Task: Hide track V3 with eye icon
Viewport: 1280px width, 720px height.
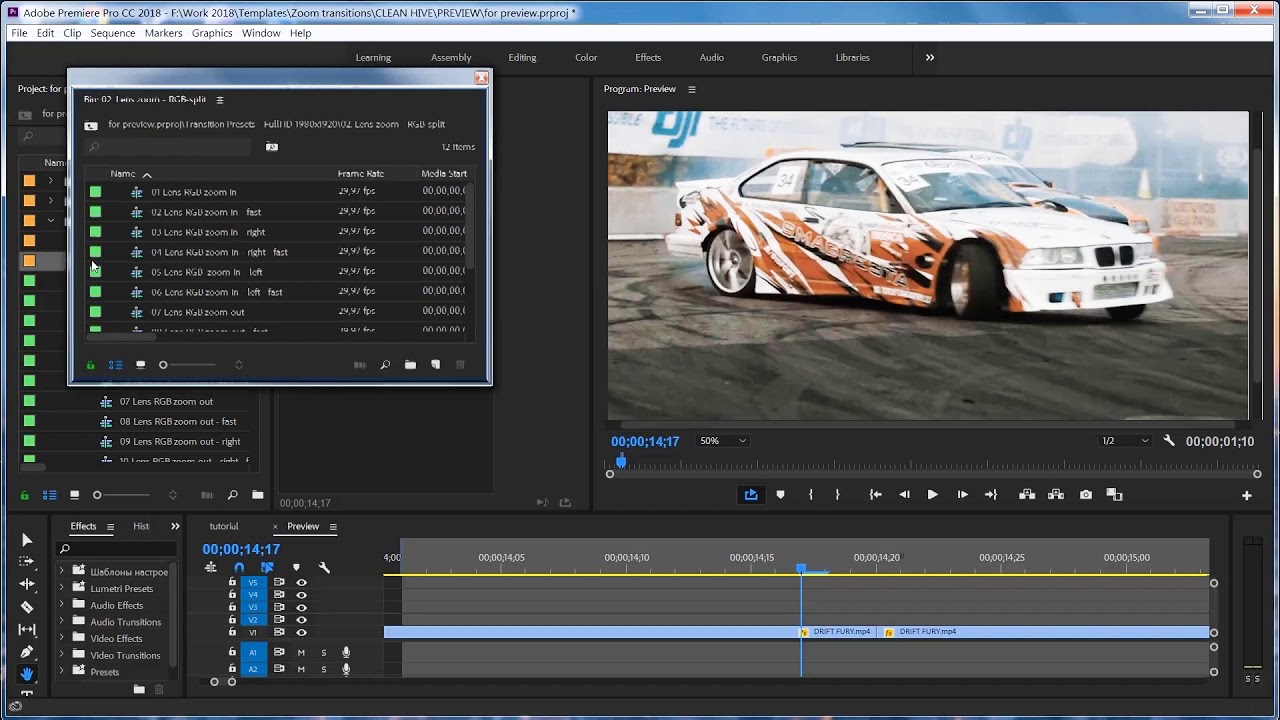Action: 301,607
